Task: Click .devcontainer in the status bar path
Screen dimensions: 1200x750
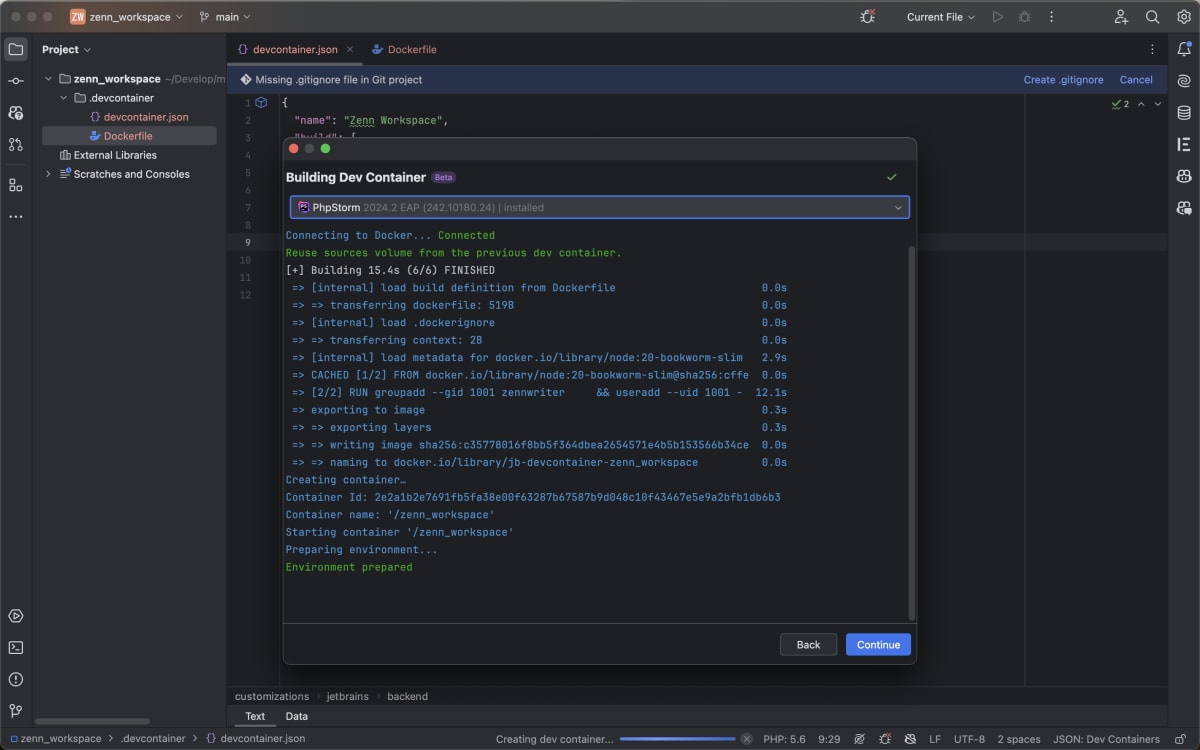Action: 153,739
